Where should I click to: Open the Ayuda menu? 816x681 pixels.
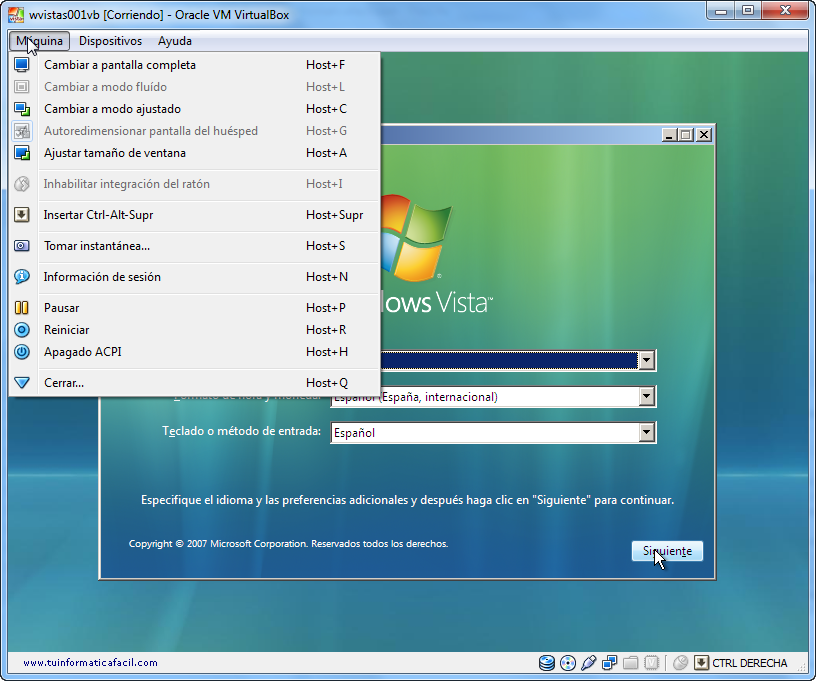point(175,41)
